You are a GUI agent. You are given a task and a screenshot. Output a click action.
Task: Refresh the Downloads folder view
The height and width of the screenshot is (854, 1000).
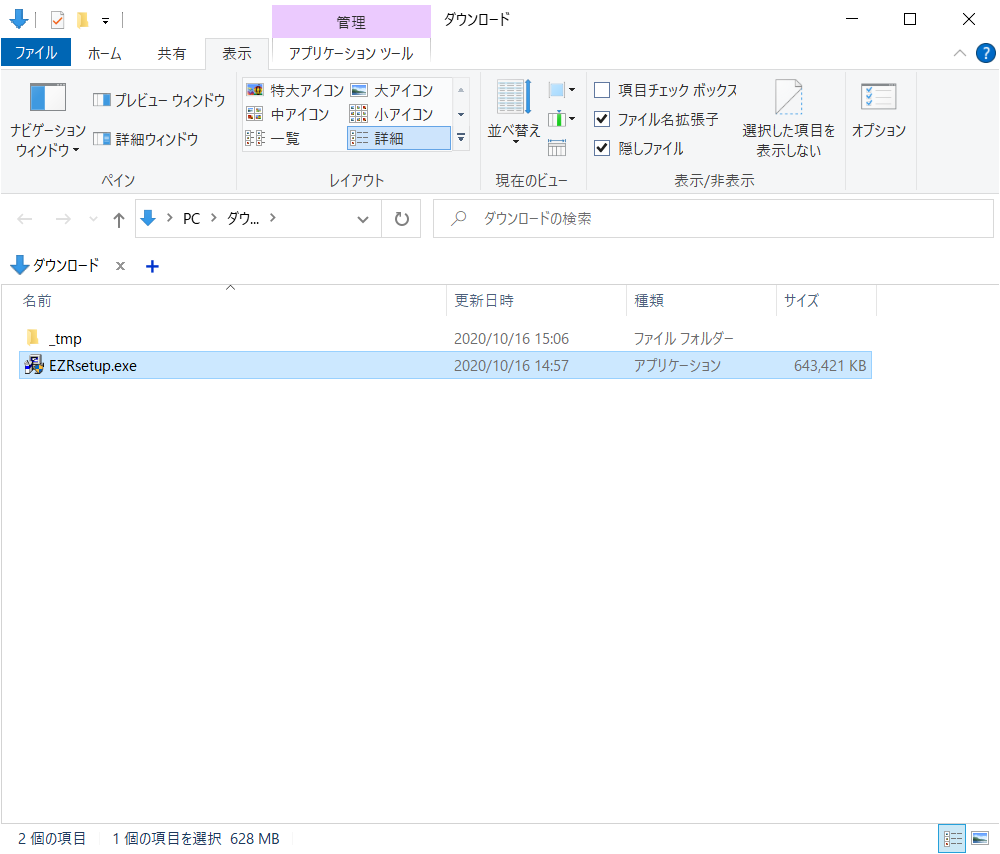(x=401, y=218)
